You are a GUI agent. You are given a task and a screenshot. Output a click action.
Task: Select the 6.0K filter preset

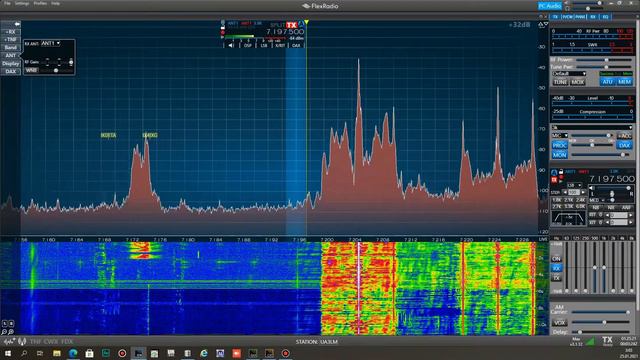coord(581,207)
